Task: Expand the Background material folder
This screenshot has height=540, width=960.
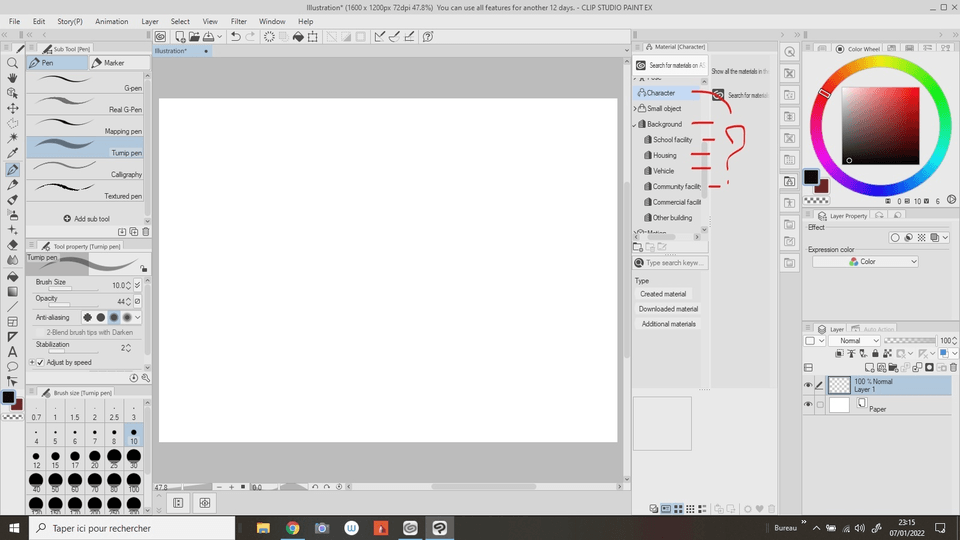Action: pyautogui.click(x=635, y=124)
